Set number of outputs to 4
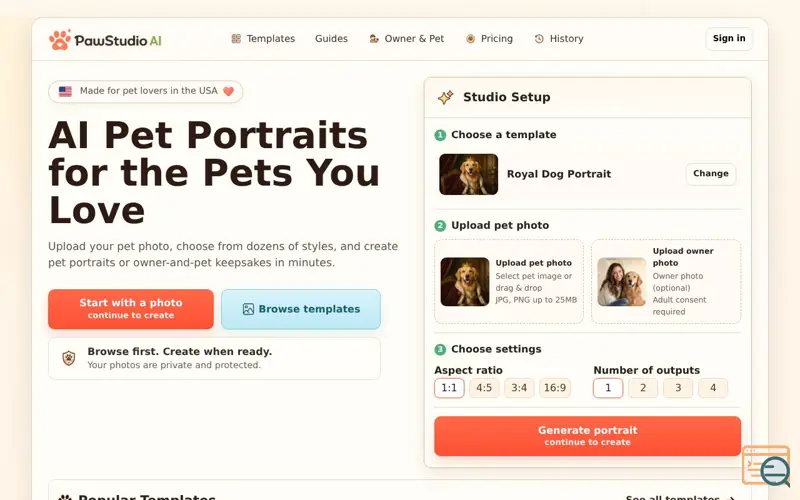This screenshot has height=500, width=800. [713, 388]
